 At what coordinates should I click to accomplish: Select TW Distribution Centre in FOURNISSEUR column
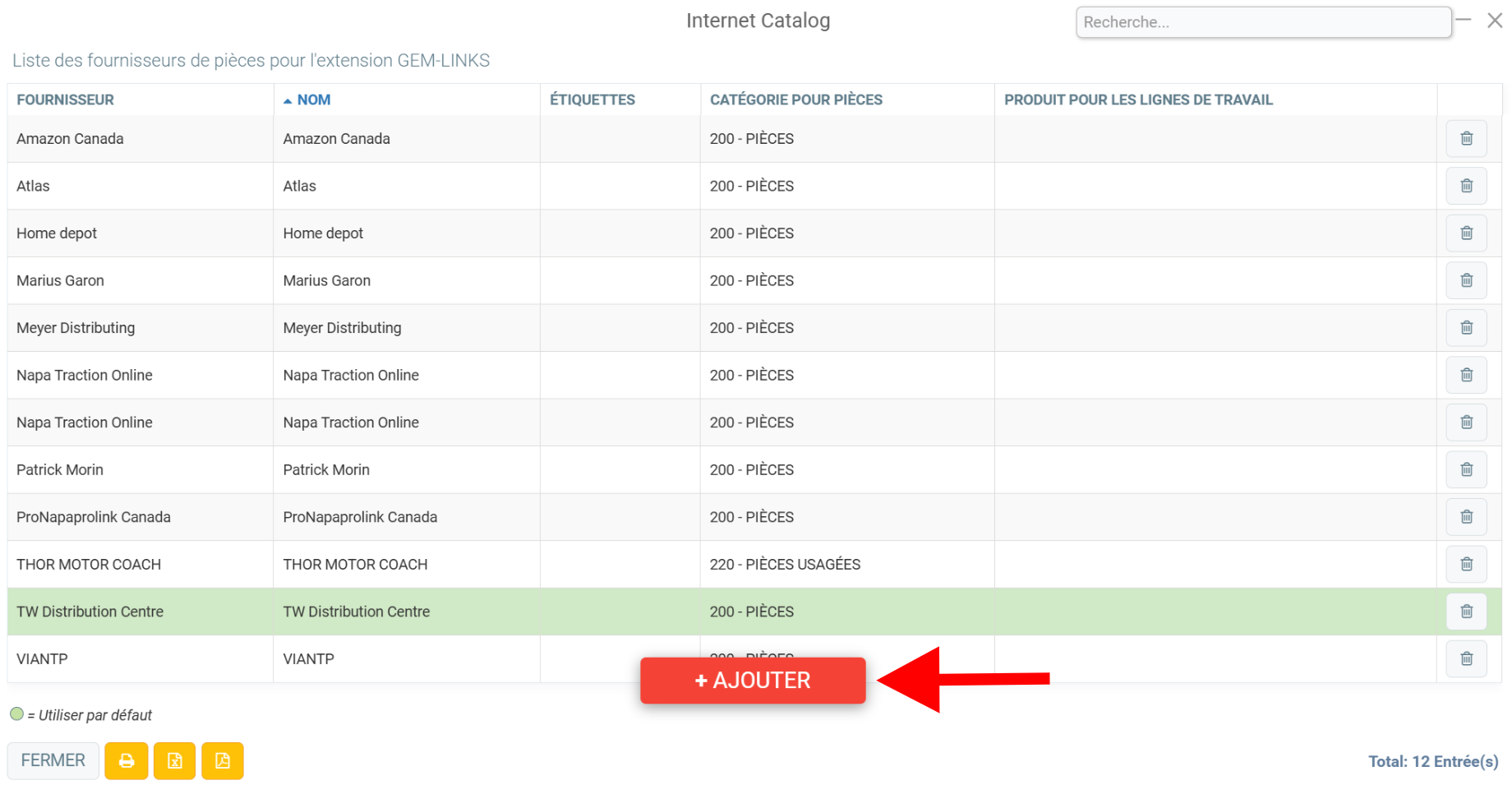point(90,612)
